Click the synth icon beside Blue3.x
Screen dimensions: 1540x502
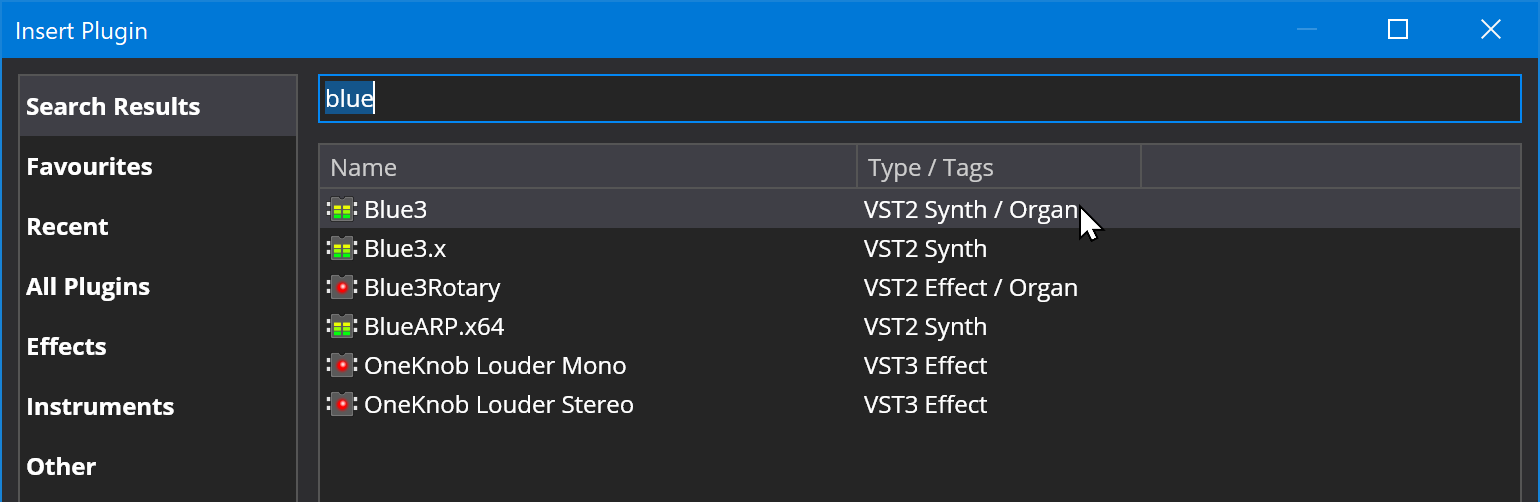342,249
